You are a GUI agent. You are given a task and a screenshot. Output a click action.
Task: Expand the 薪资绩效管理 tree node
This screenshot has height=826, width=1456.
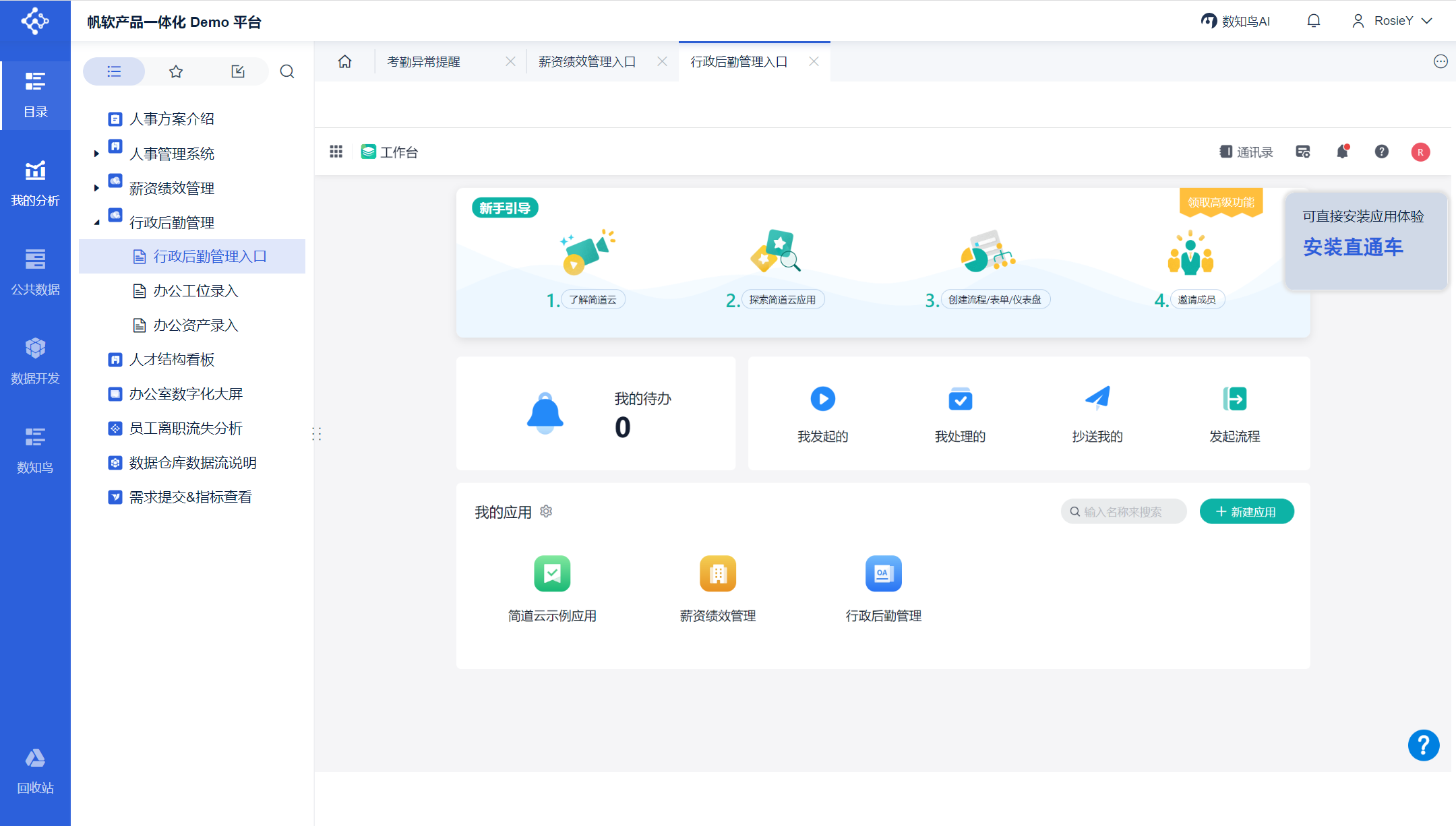pos(96,188)
